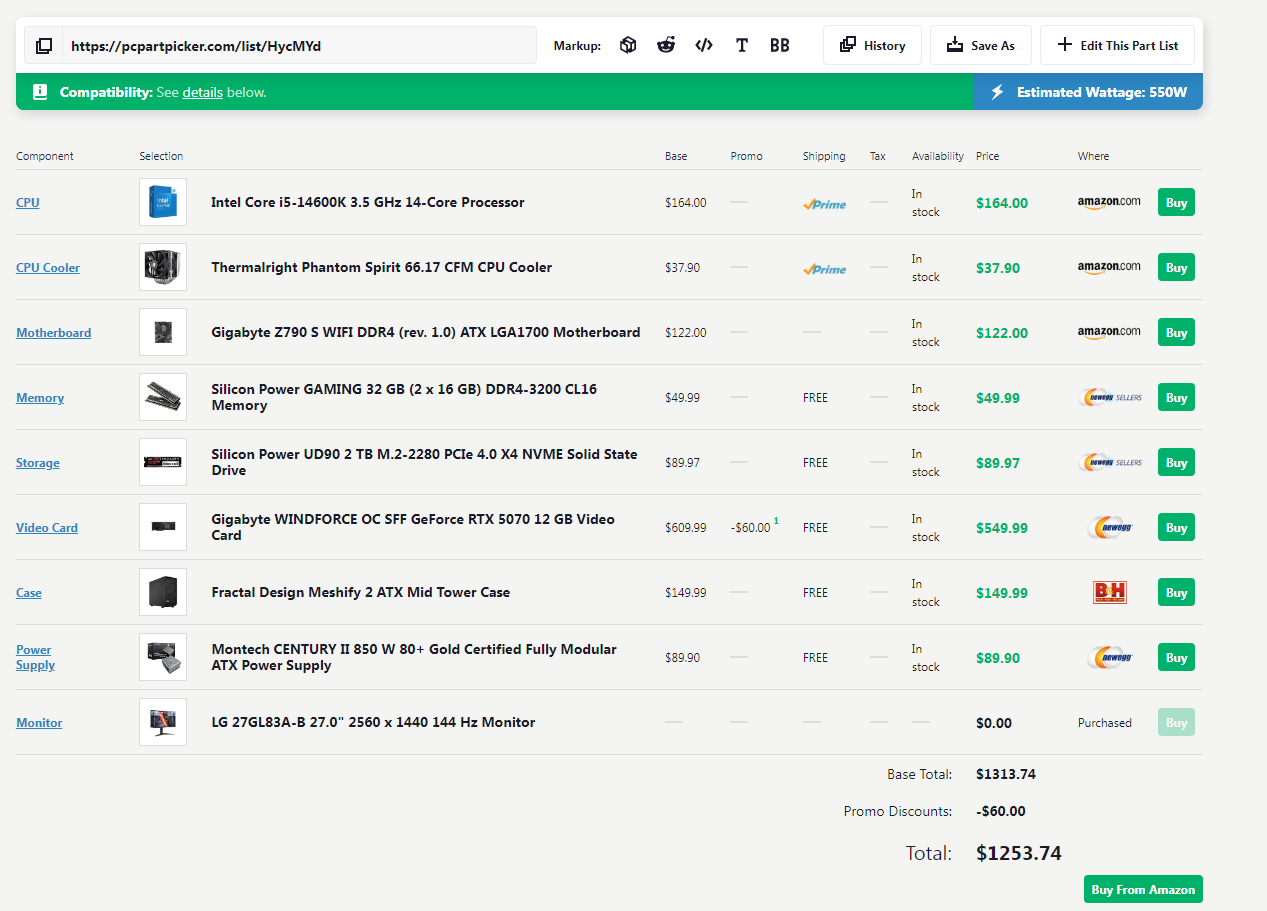Open the Monitor component link
This screenshot has height=911, width=1267.
coord(39,722)
